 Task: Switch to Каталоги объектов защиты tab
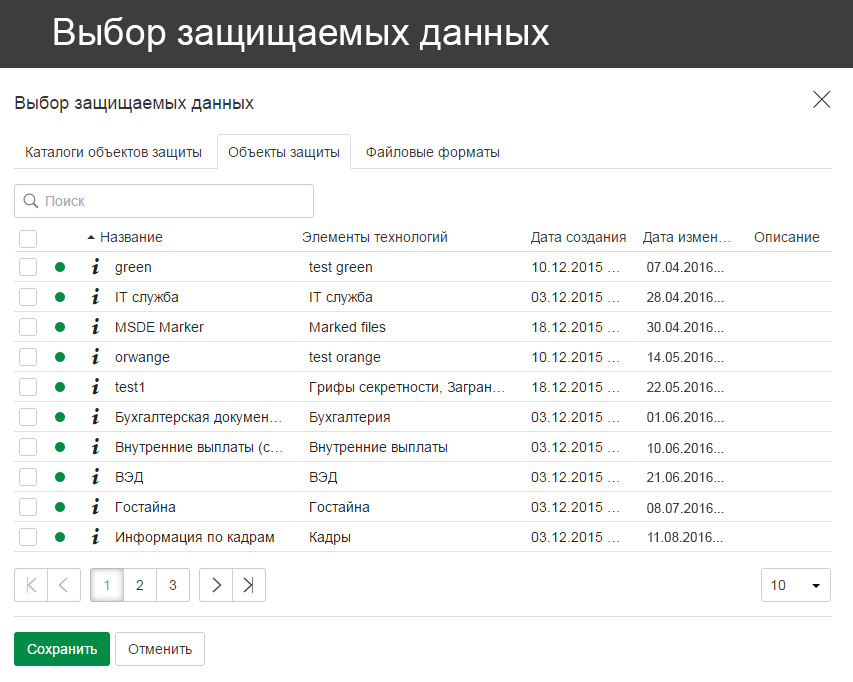pyautogui.click(x=113, y=152)
